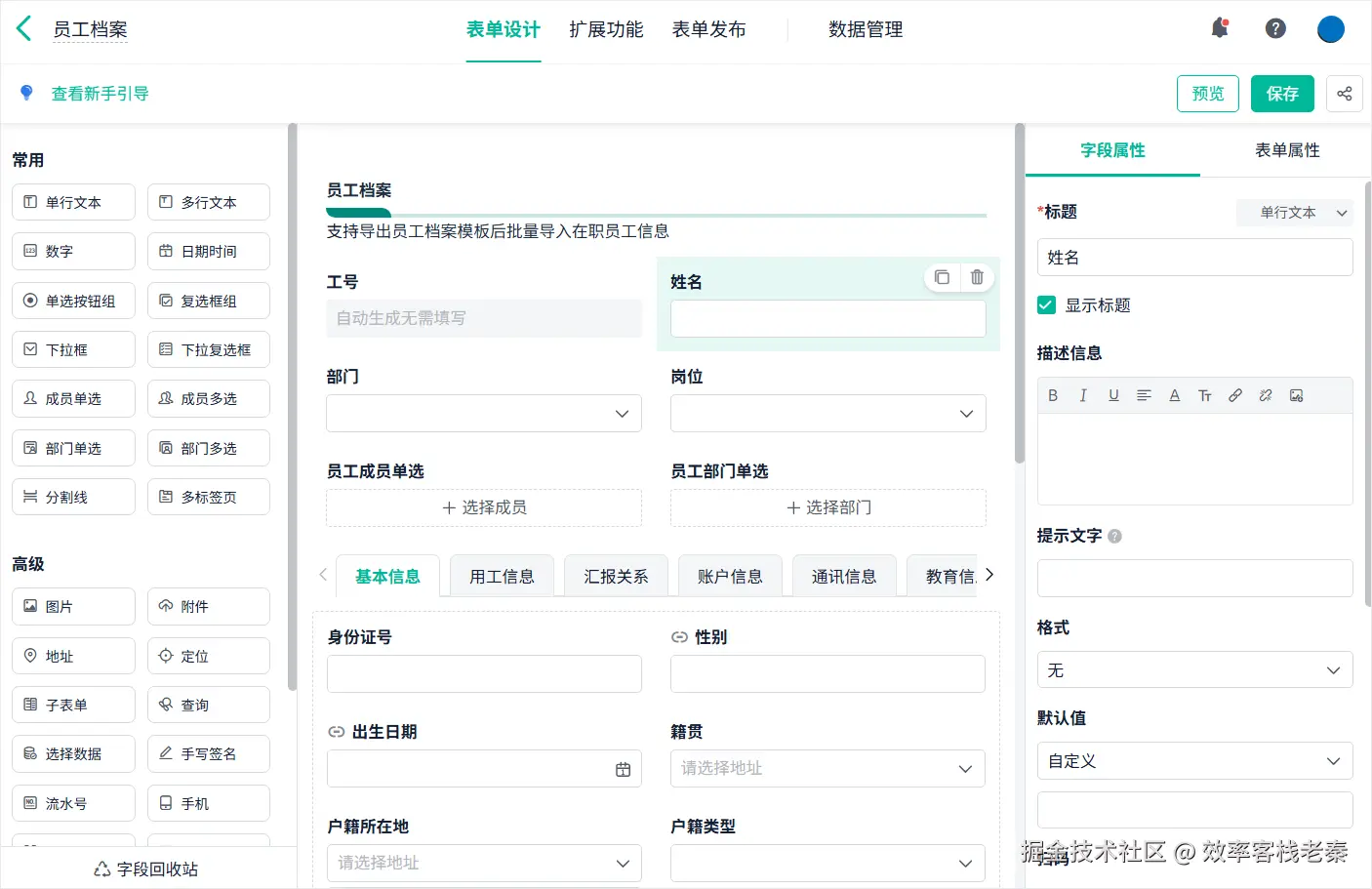Switch to the 表单属性 tab
1372x889 pixels.
click(x=1287, y=150)
